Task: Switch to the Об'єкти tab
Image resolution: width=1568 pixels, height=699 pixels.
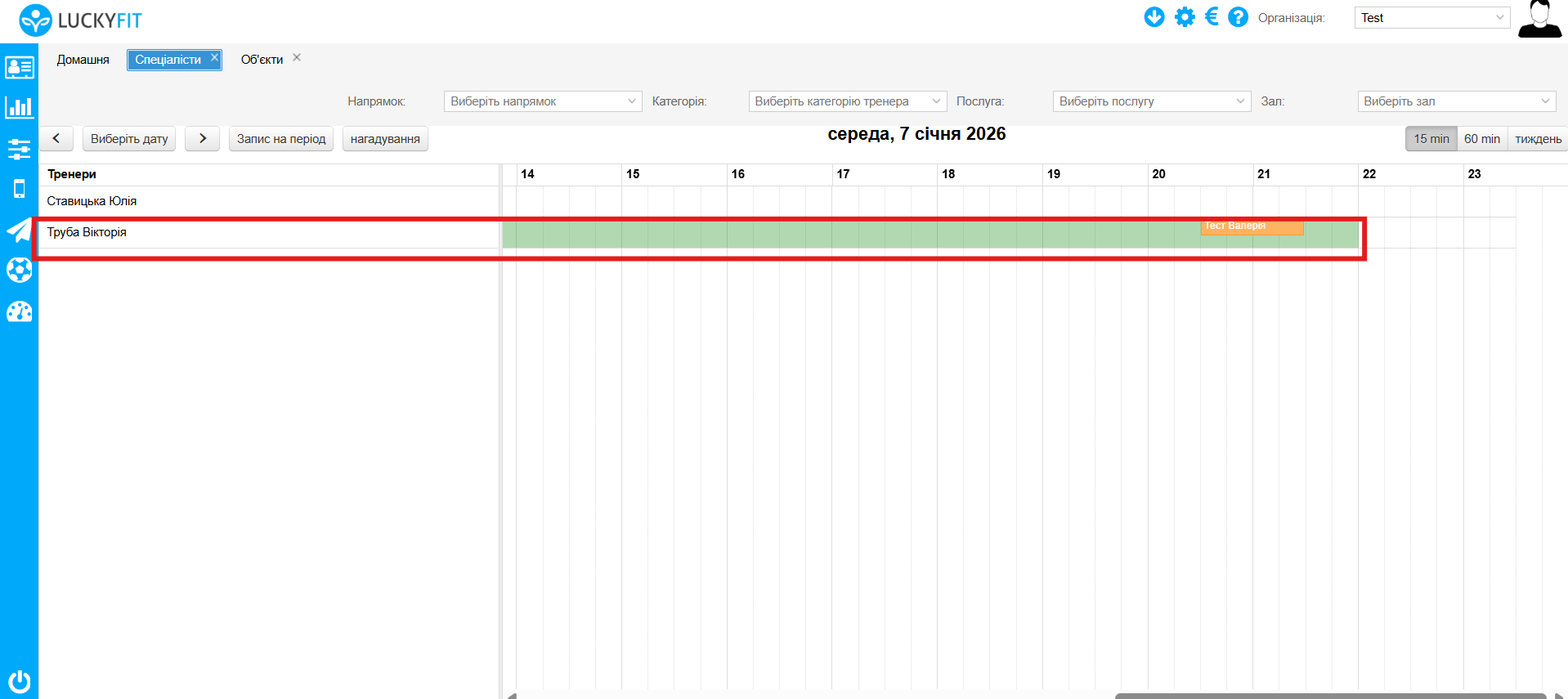Action: (262, 60)
